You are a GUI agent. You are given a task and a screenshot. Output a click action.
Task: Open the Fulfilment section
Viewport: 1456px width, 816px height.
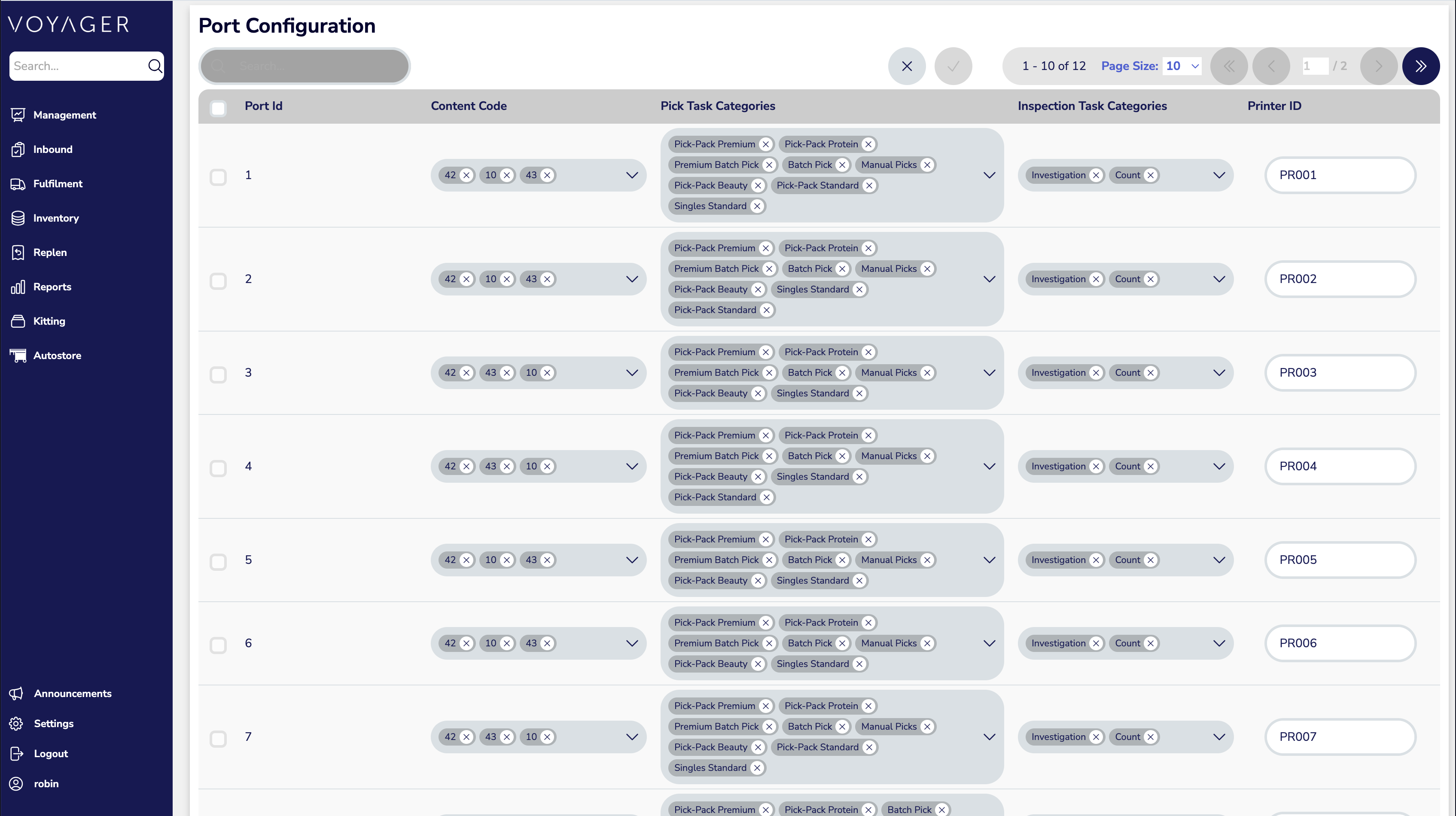[58, 184]
